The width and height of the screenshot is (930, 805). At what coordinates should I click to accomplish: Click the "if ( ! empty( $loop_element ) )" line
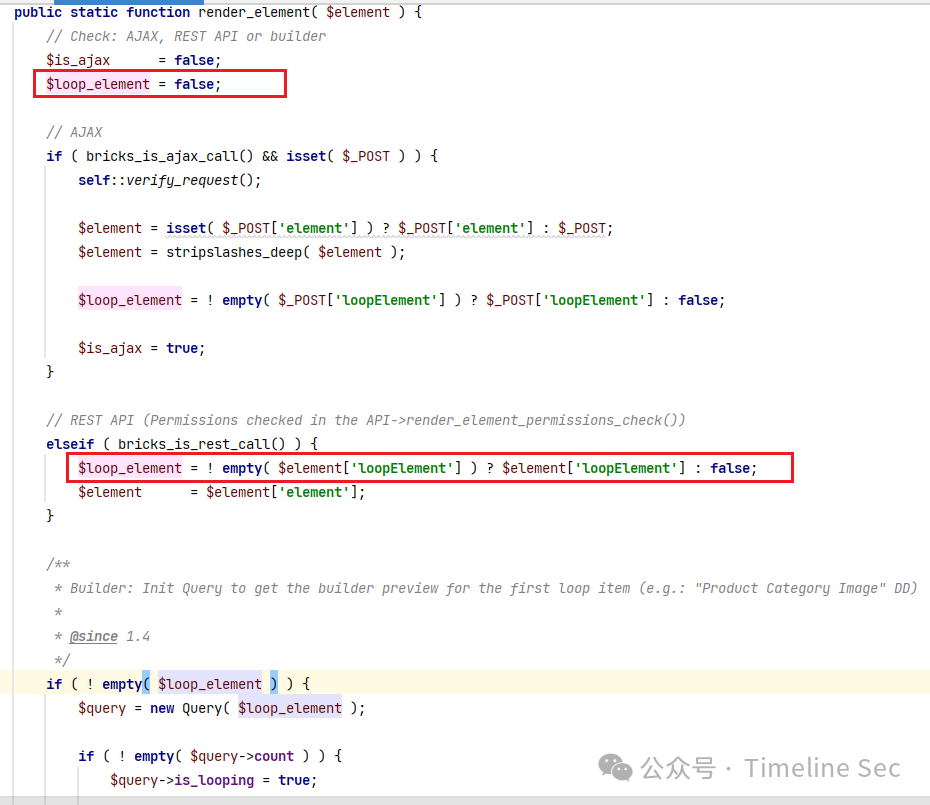tap(178, 684)
